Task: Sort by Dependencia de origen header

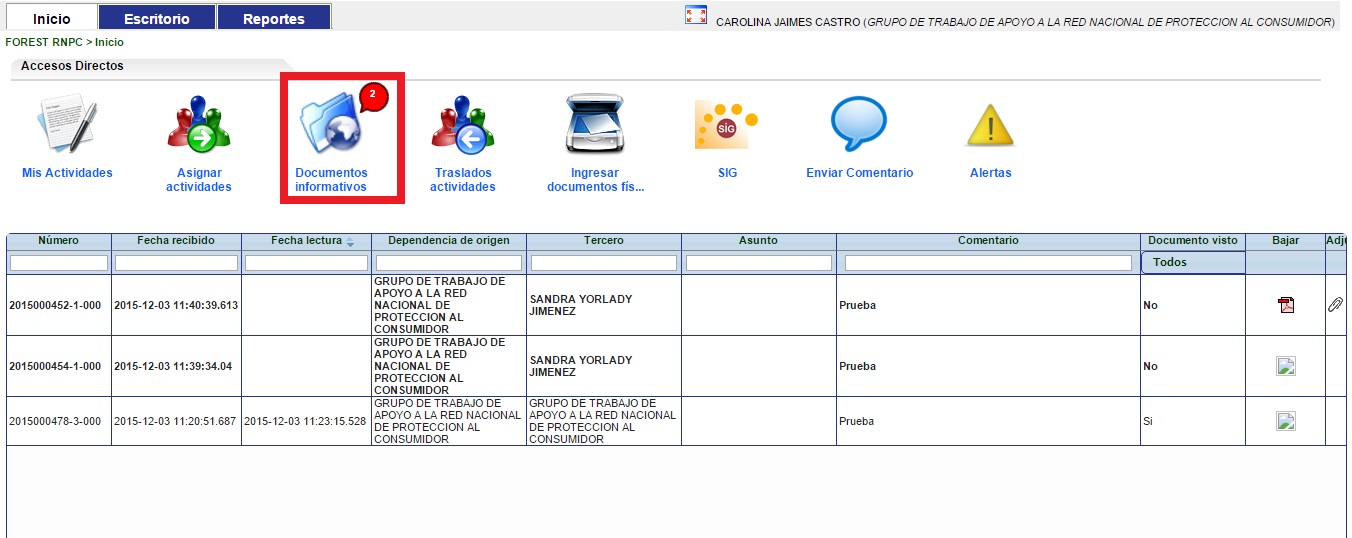Action: 449,241
